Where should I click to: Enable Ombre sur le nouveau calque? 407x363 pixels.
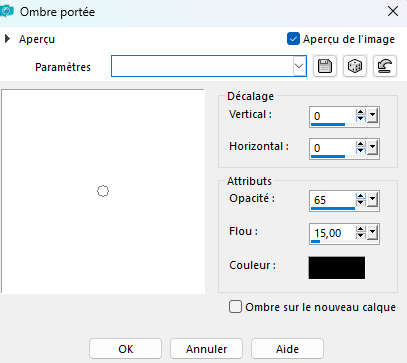click(235, 307)
